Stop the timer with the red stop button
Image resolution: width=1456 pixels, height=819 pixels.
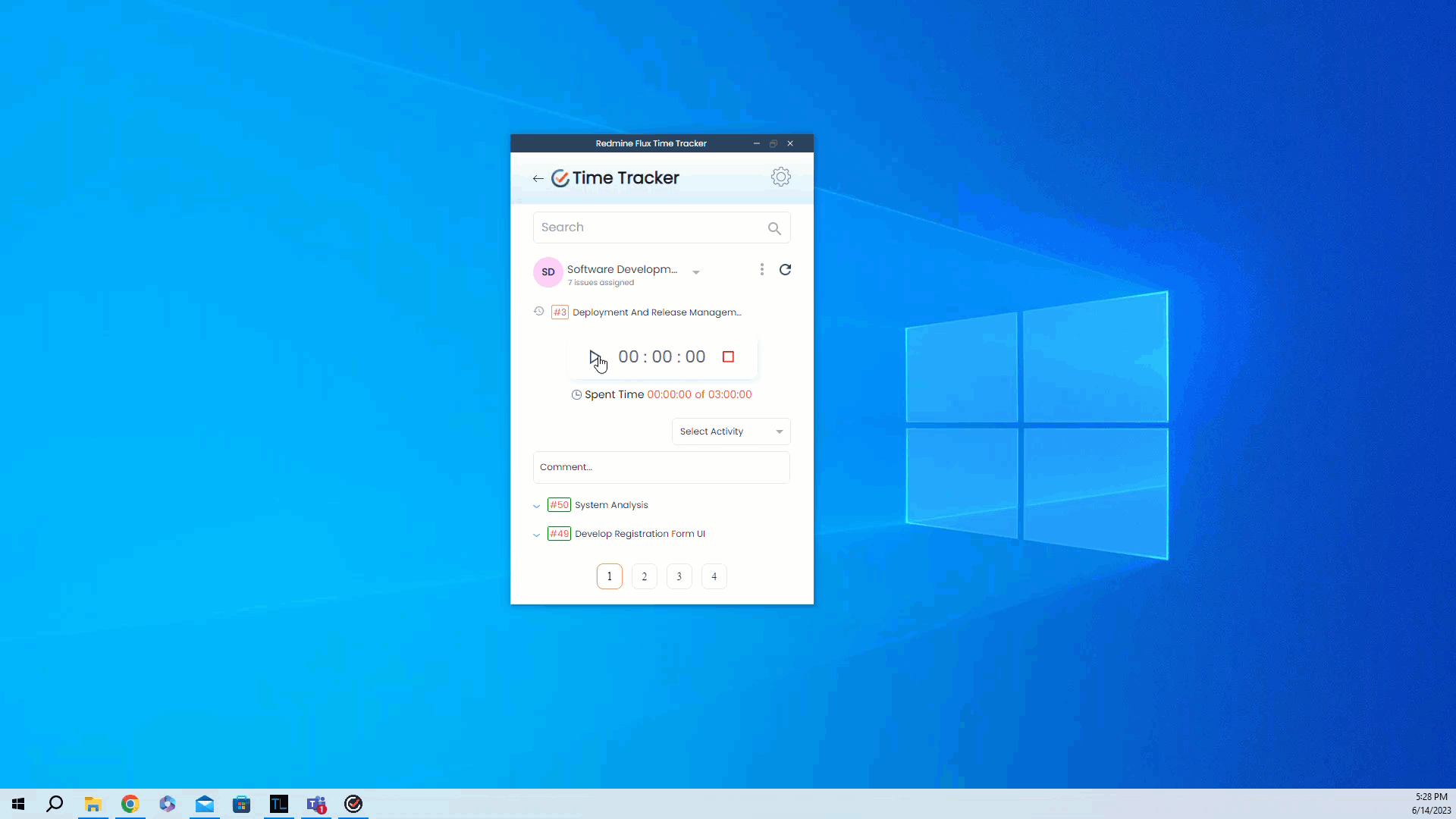click(x=727, y=356)
